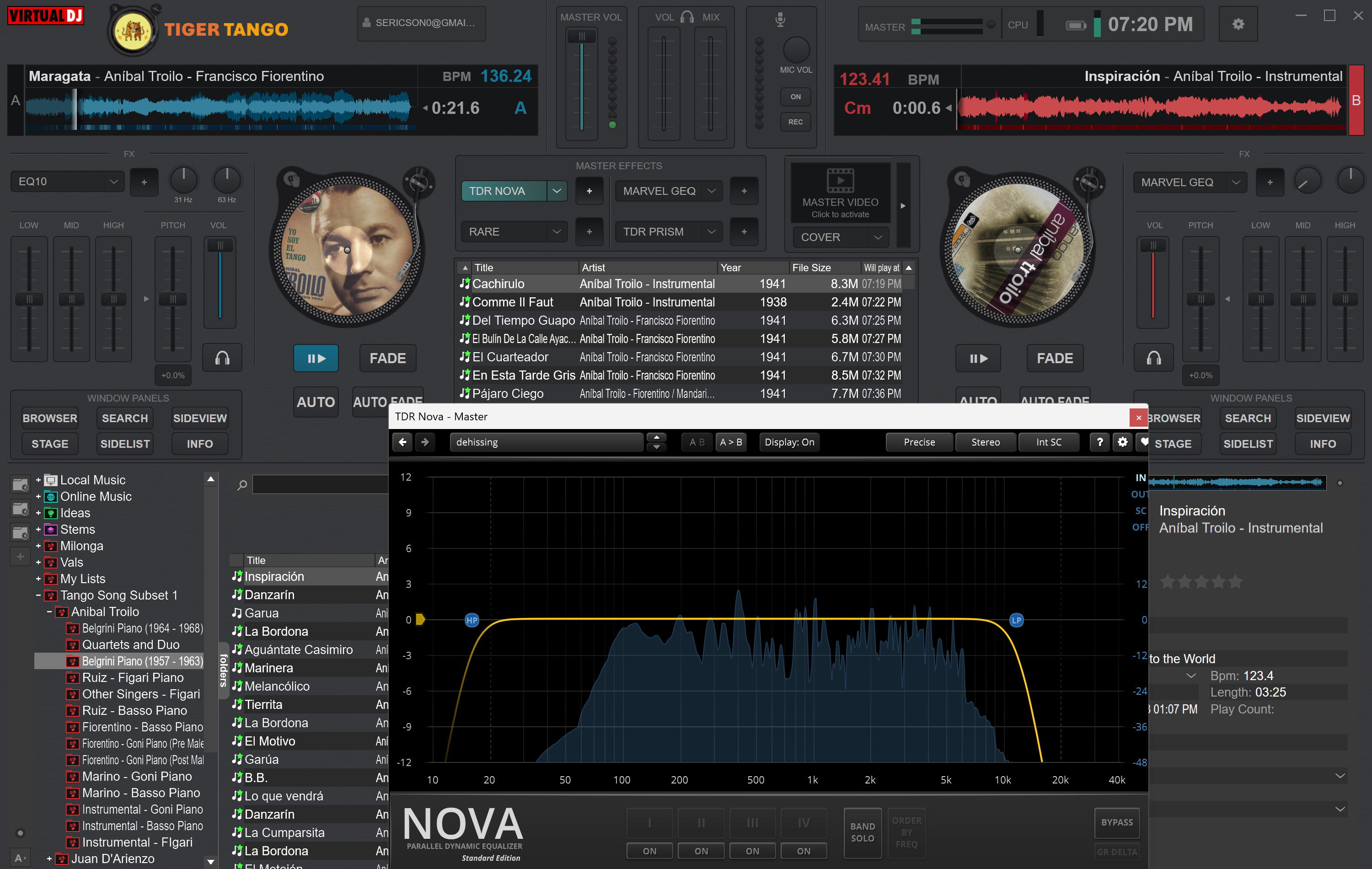The image size is (1372, 869).
Task: Toggle microphone ON button
Action: [x=795, y=97]
